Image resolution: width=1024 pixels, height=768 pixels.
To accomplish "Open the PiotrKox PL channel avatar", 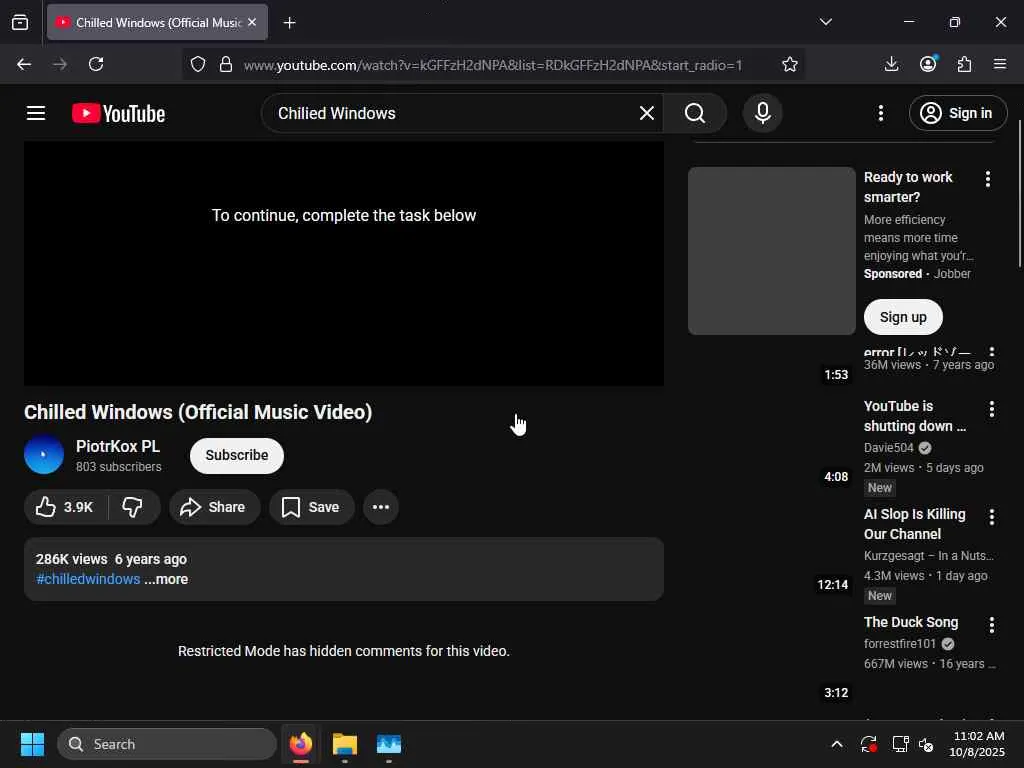I will pos(44,455).
